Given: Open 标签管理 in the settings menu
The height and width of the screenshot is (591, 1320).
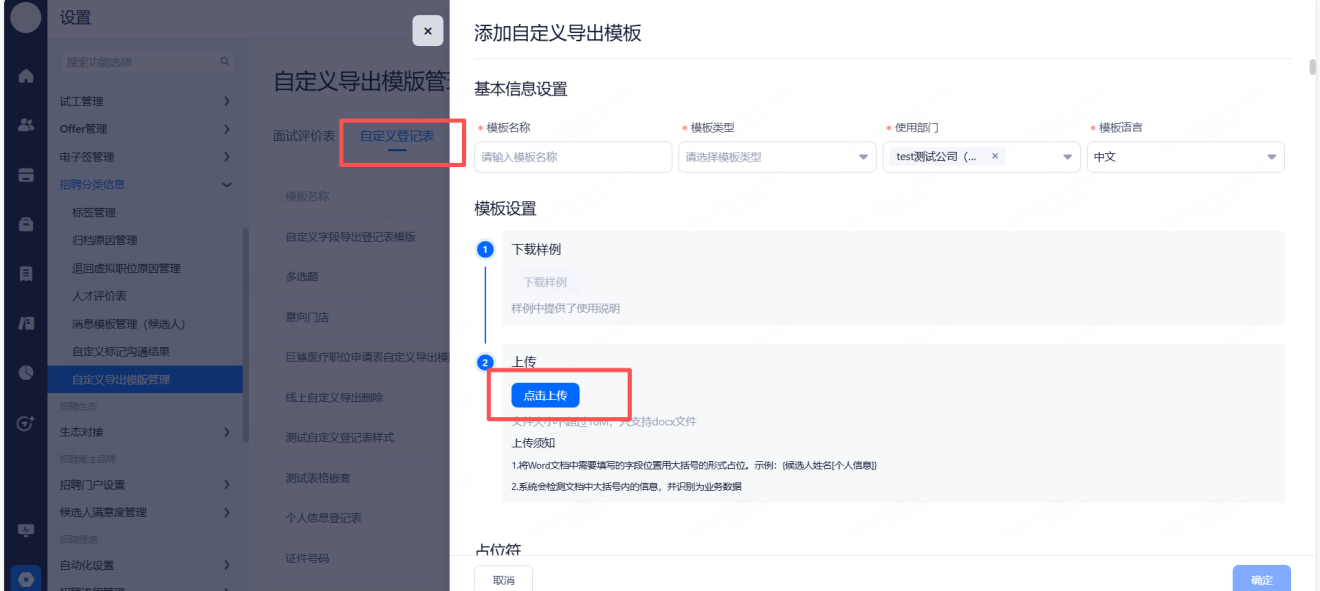Looking at the screenshot, I should [94, 212].
